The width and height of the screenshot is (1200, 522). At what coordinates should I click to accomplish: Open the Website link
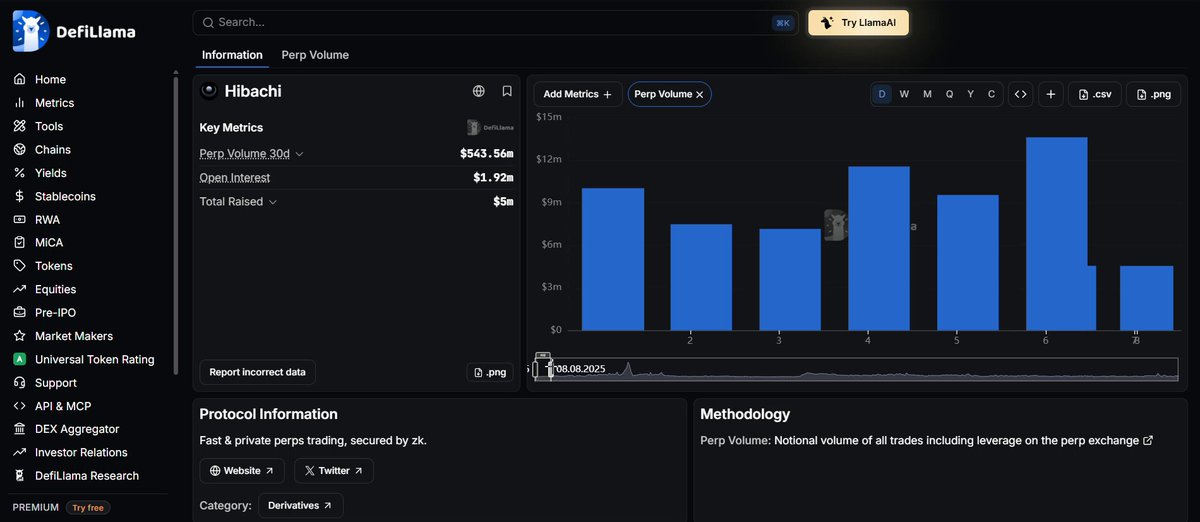pyautogui.click(x=242, y=471)
